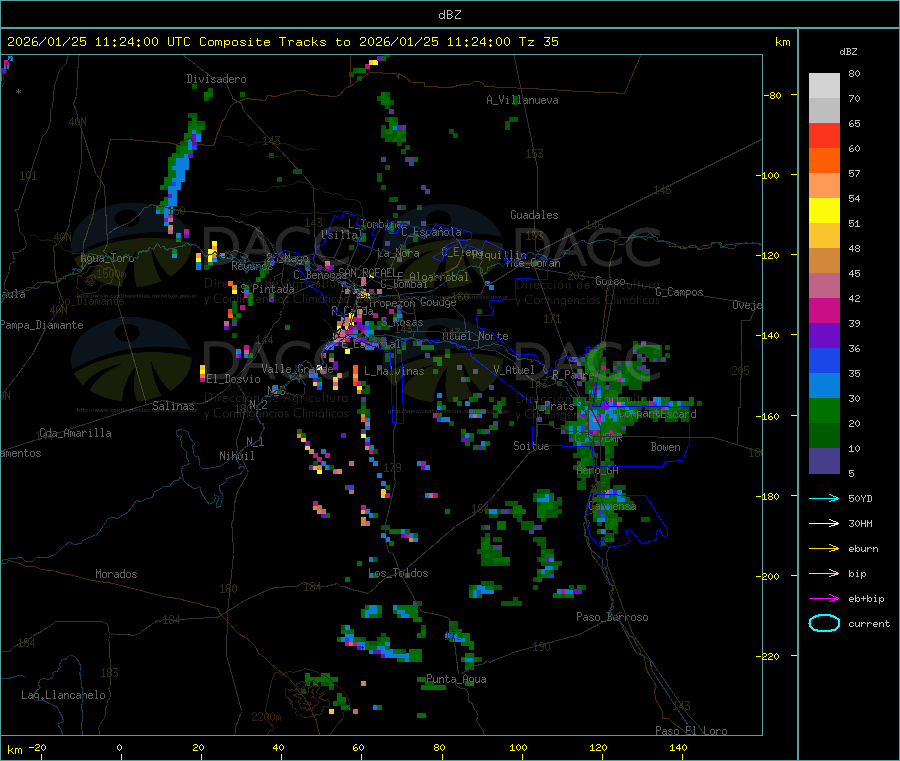Select the light blue 30 dBZ swatch
The width and height of the screenshot is (900, 761).
[824, 386]
